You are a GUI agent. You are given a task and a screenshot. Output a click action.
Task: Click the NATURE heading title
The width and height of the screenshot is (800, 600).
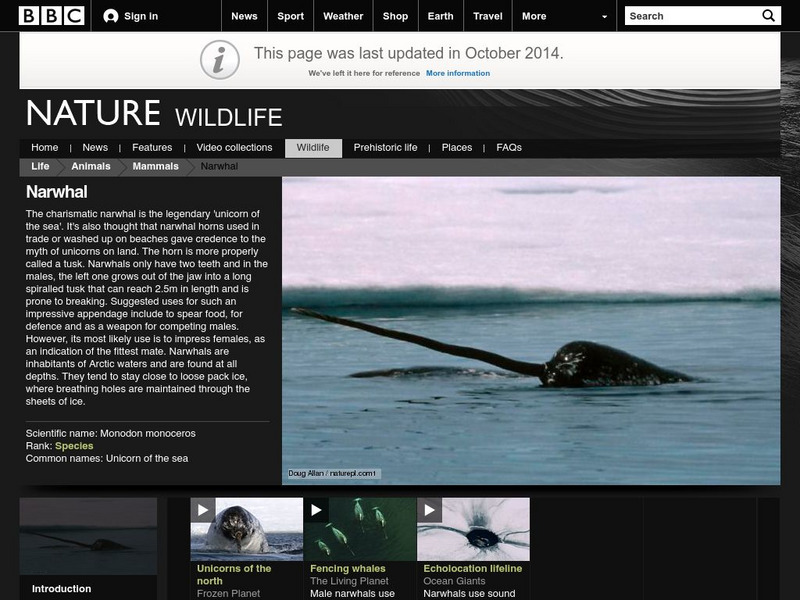(93, 113)
